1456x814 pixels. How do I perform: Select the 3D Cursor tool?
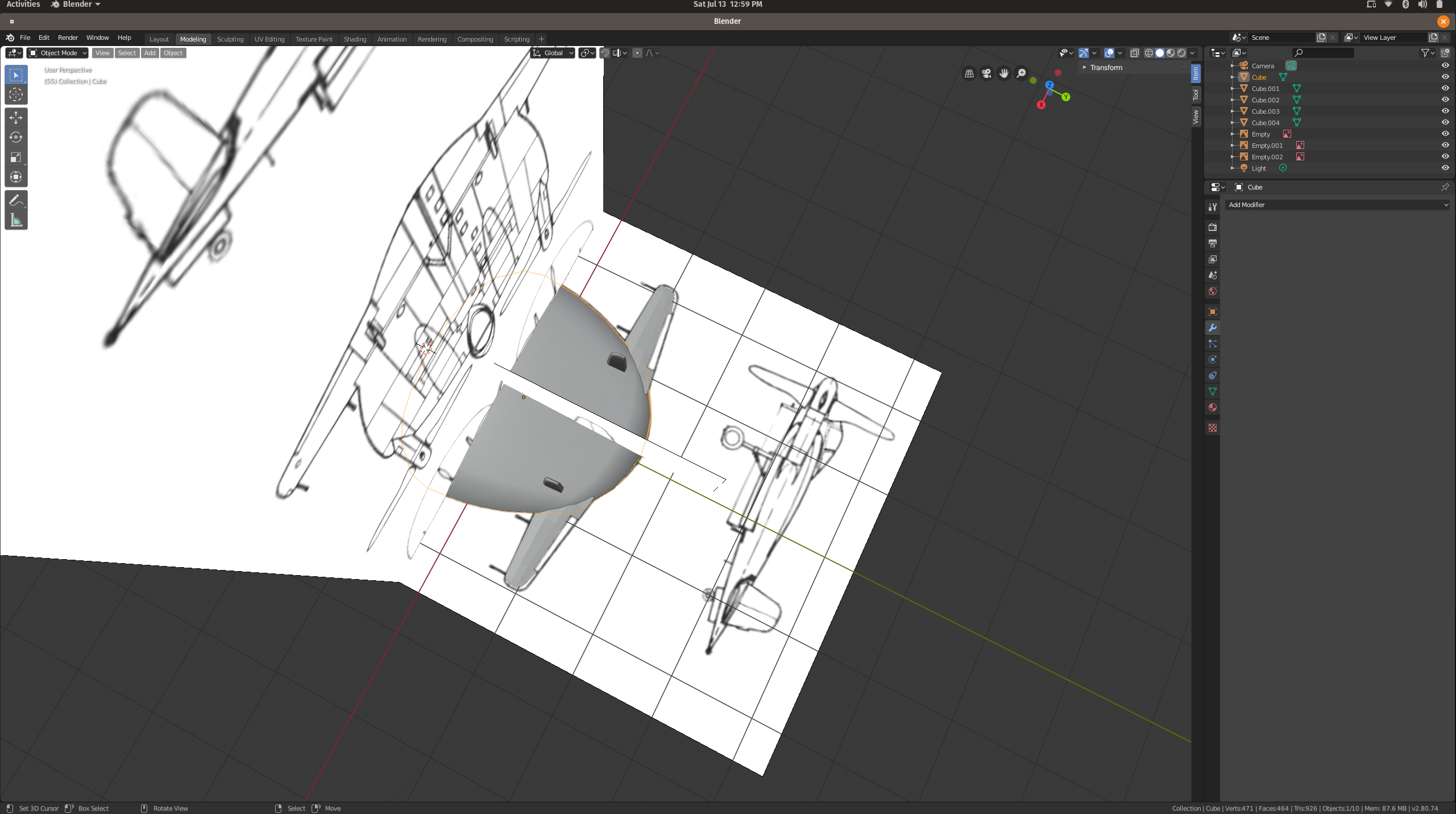pos(16,94)
